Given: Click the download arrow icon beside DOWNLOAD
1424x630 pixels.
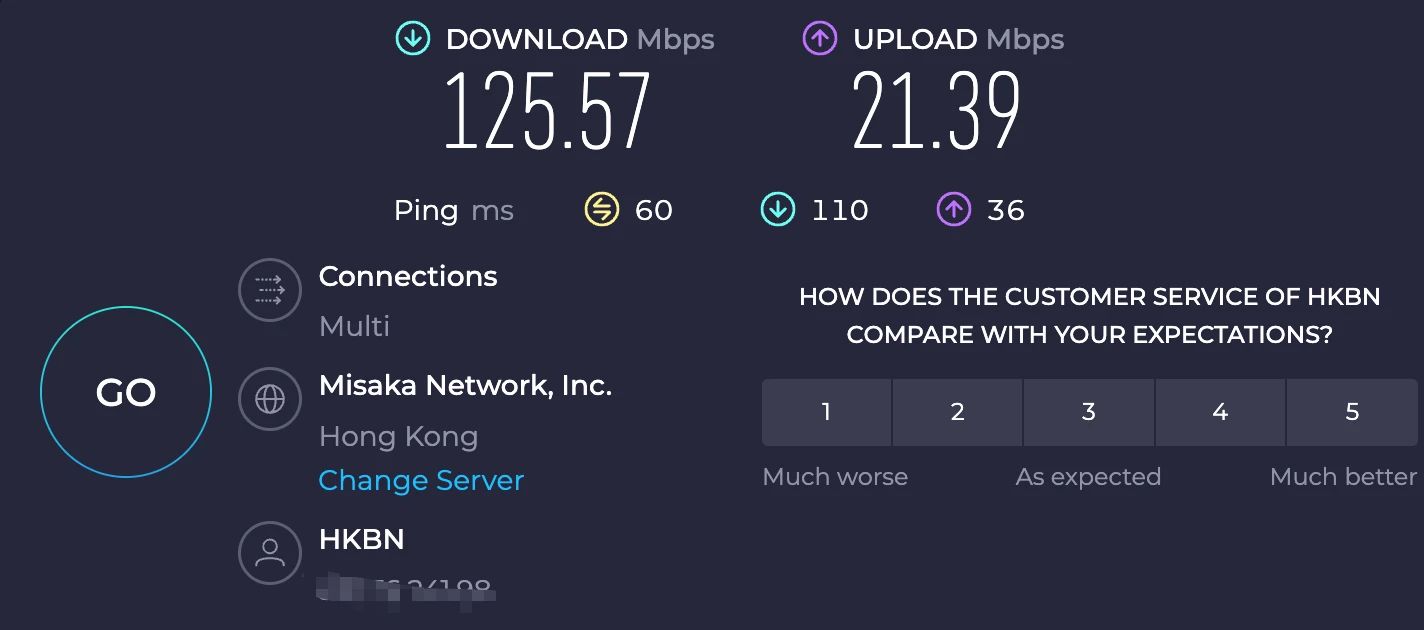Looking at the screenshot, I should pyautogui.click(x=412, y=39).
